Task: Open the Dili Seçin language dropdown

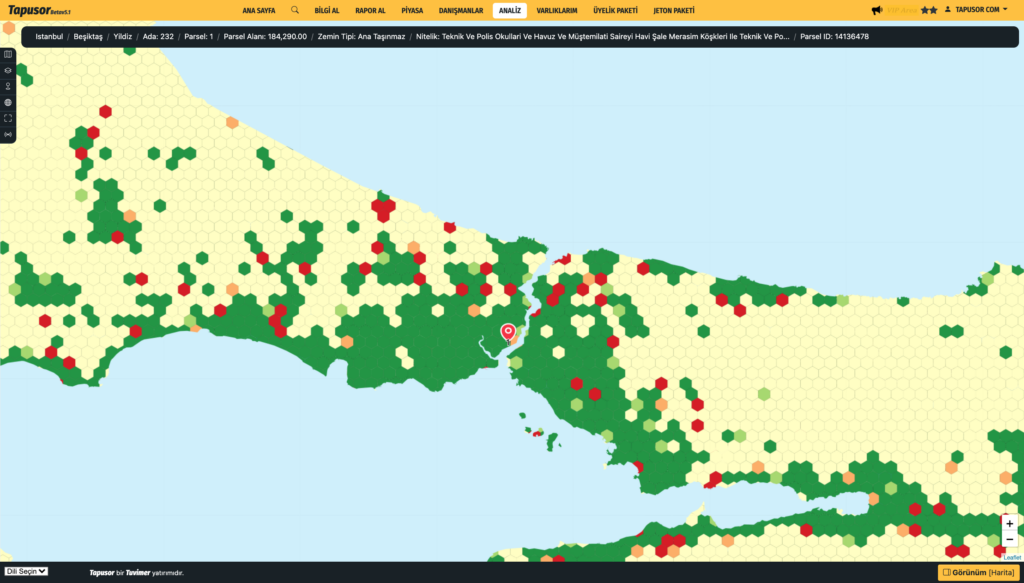Action: [x=27, y=571]
